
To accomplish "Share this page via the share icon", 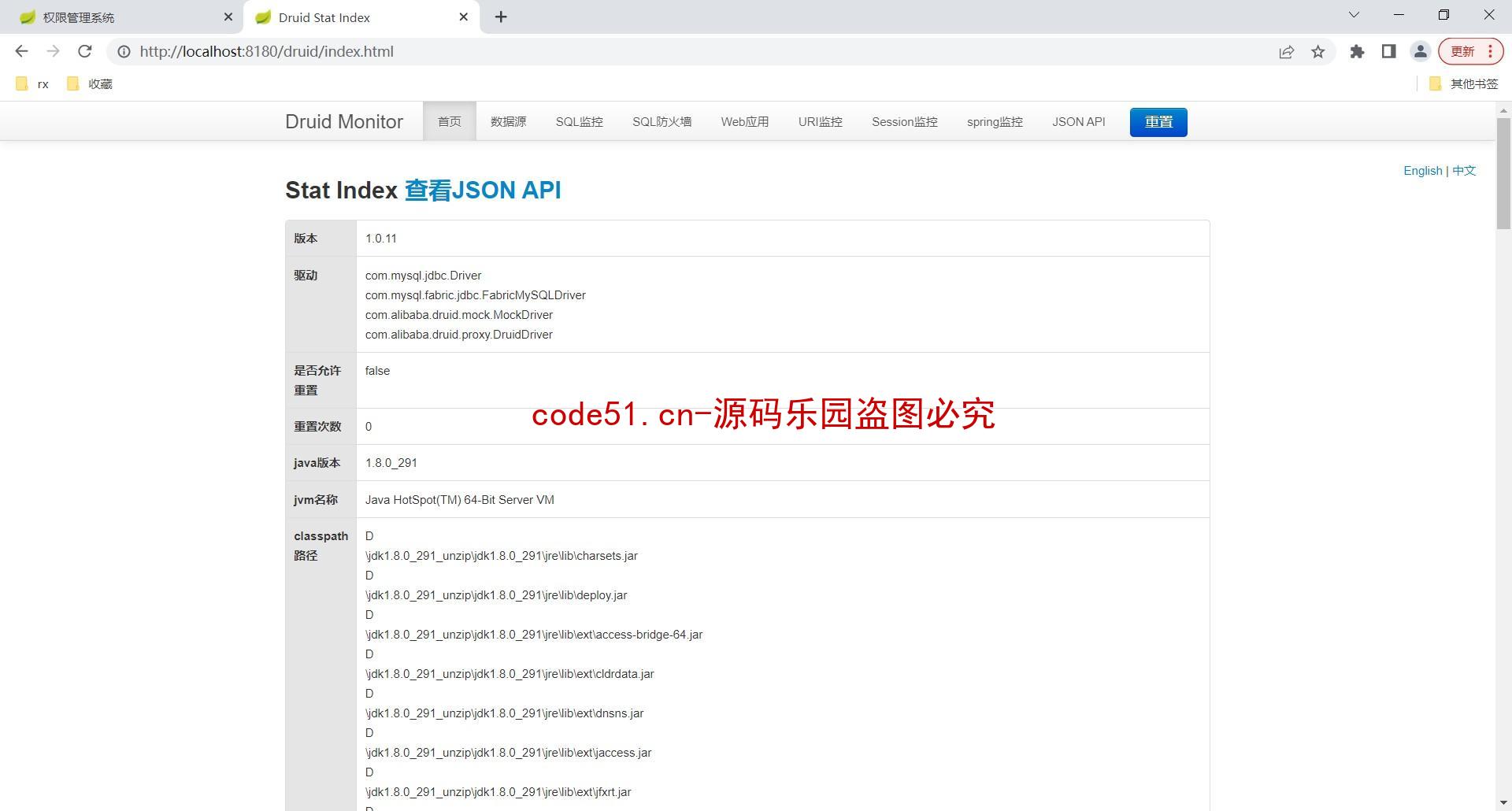I will (x=1286, y=51).
